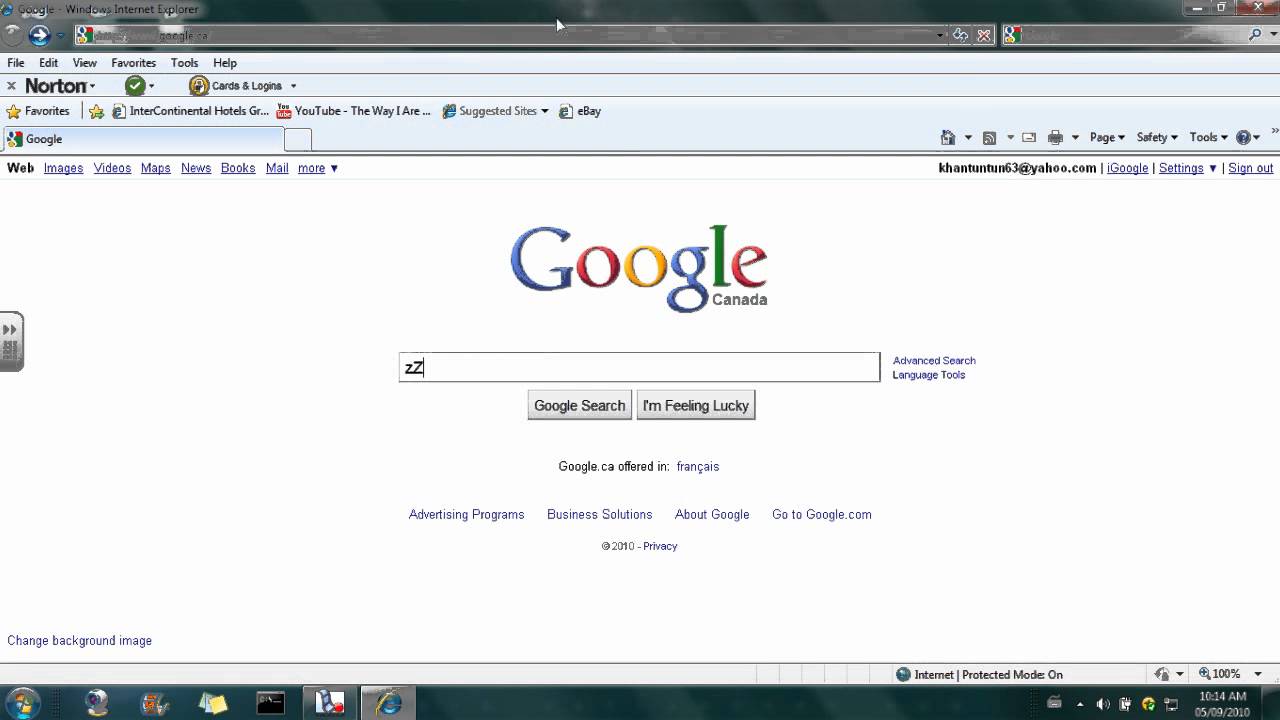Open a new blank tab
The image size is (1280, 720).
[x=298, y=139]
